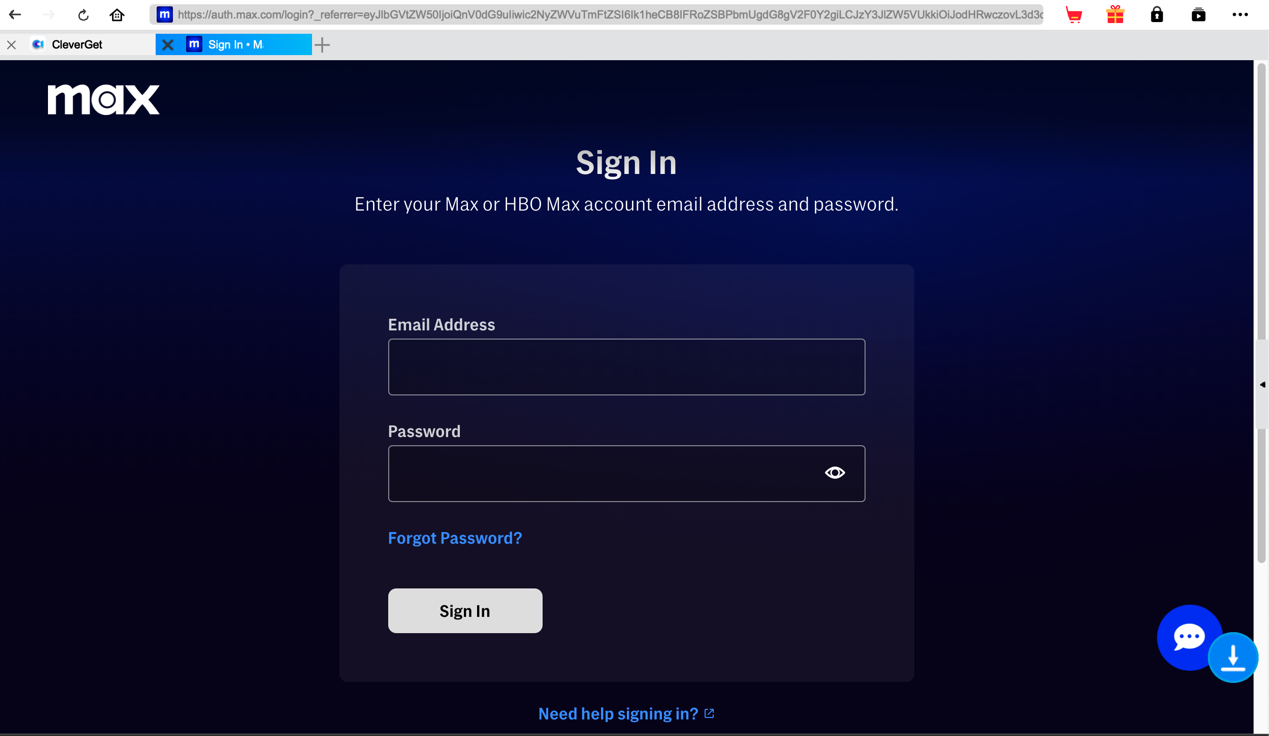Click the Max logo
The image size is (1269, 736).
[x=104, y=99]
